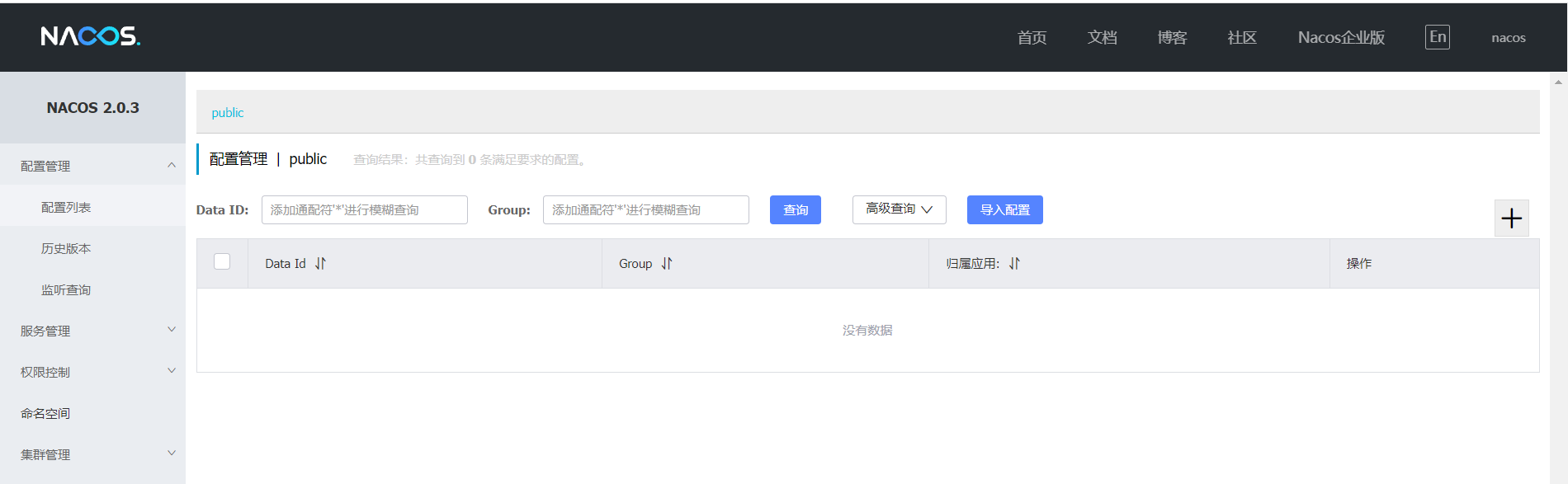
Task: Open the 高级查询 advanced query dropdown
Action: point(899,209)
